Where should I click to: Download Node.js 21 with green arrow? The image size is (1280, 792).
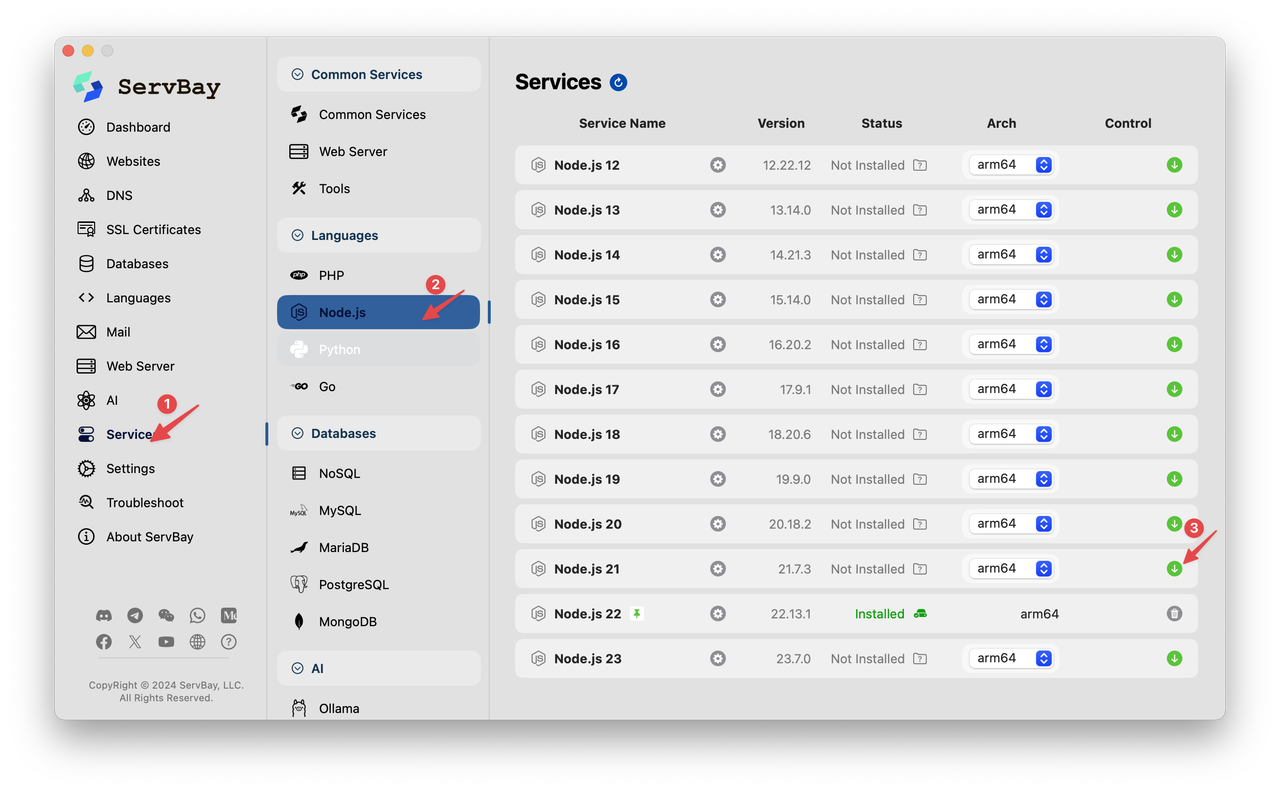[1174, 569]
